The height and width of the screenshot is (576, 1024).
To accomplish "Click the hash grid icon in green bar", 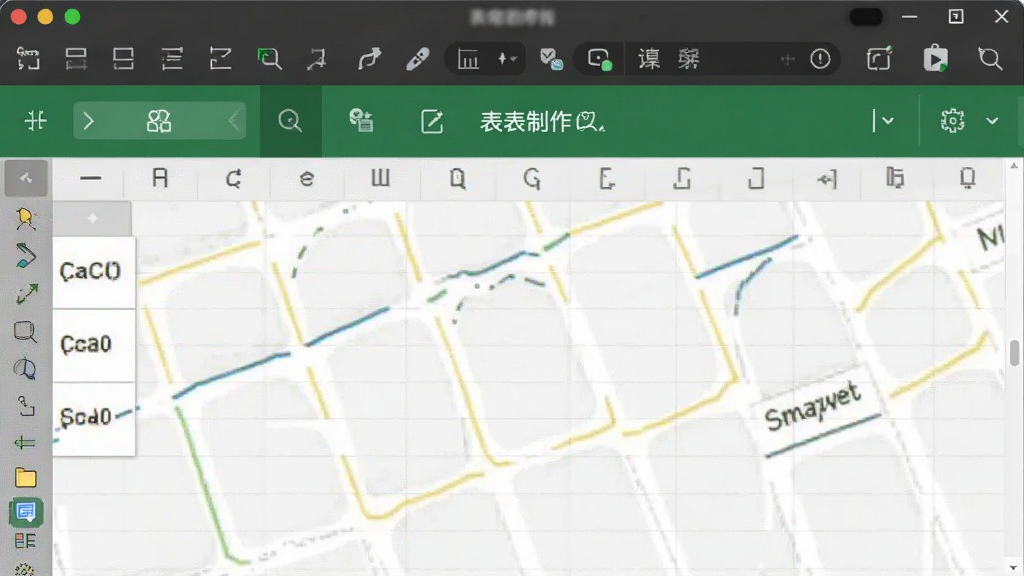I will click(x=35, y=121).
